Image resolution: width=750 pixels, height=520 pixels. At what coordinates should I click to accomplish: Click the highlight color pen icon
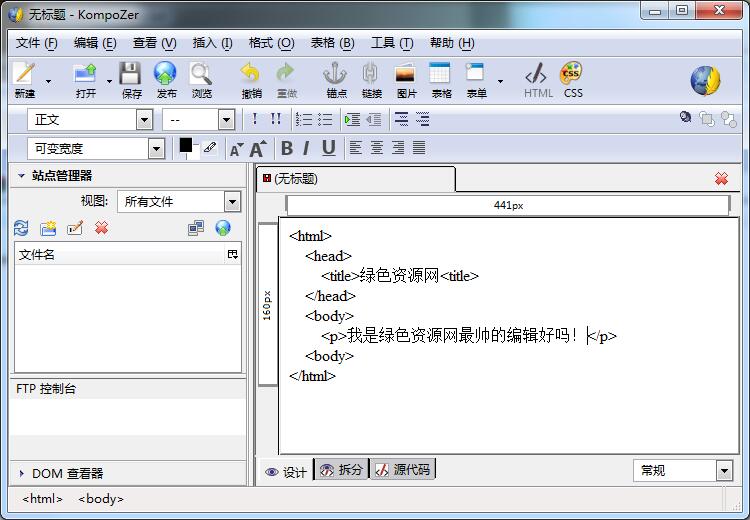coord(210,147)
